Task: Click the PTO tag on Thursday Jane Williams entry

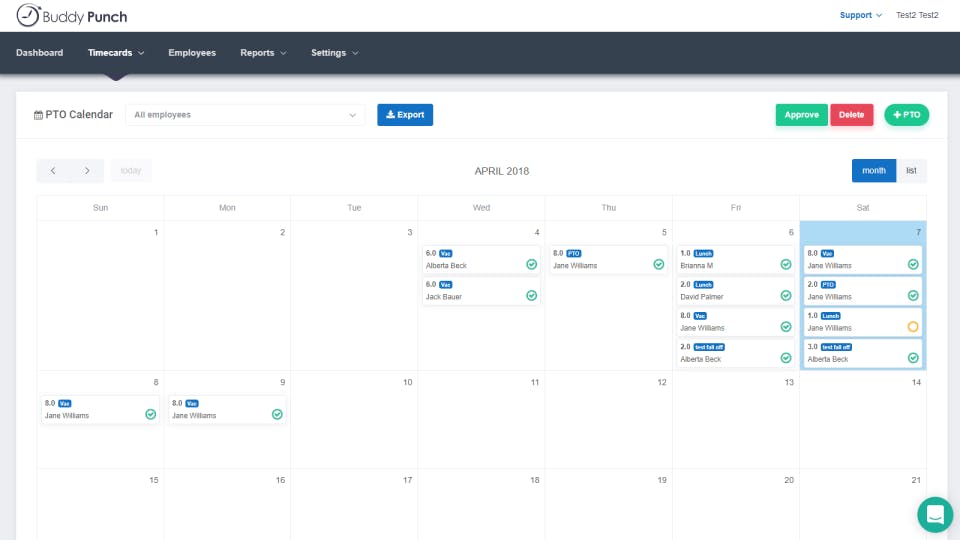Action: [x=574, y=253]
